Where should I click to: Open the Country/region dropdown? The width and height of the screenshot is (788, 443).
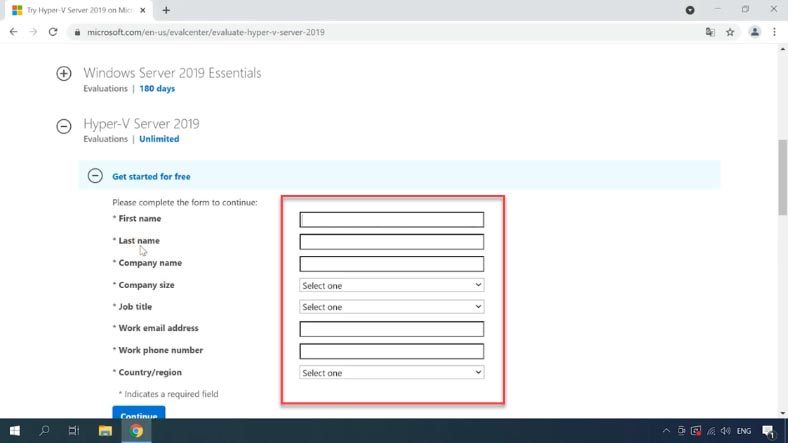pyautogui.click(x=391, y=373)
